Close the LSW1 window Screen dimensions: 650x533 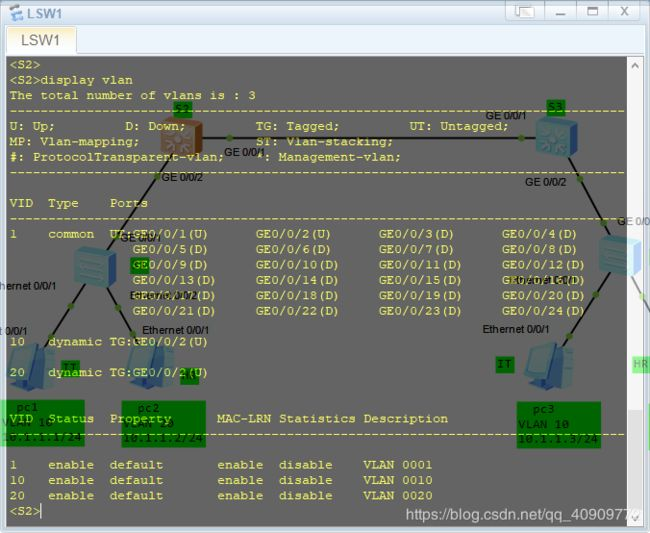(x=624, y=11)
